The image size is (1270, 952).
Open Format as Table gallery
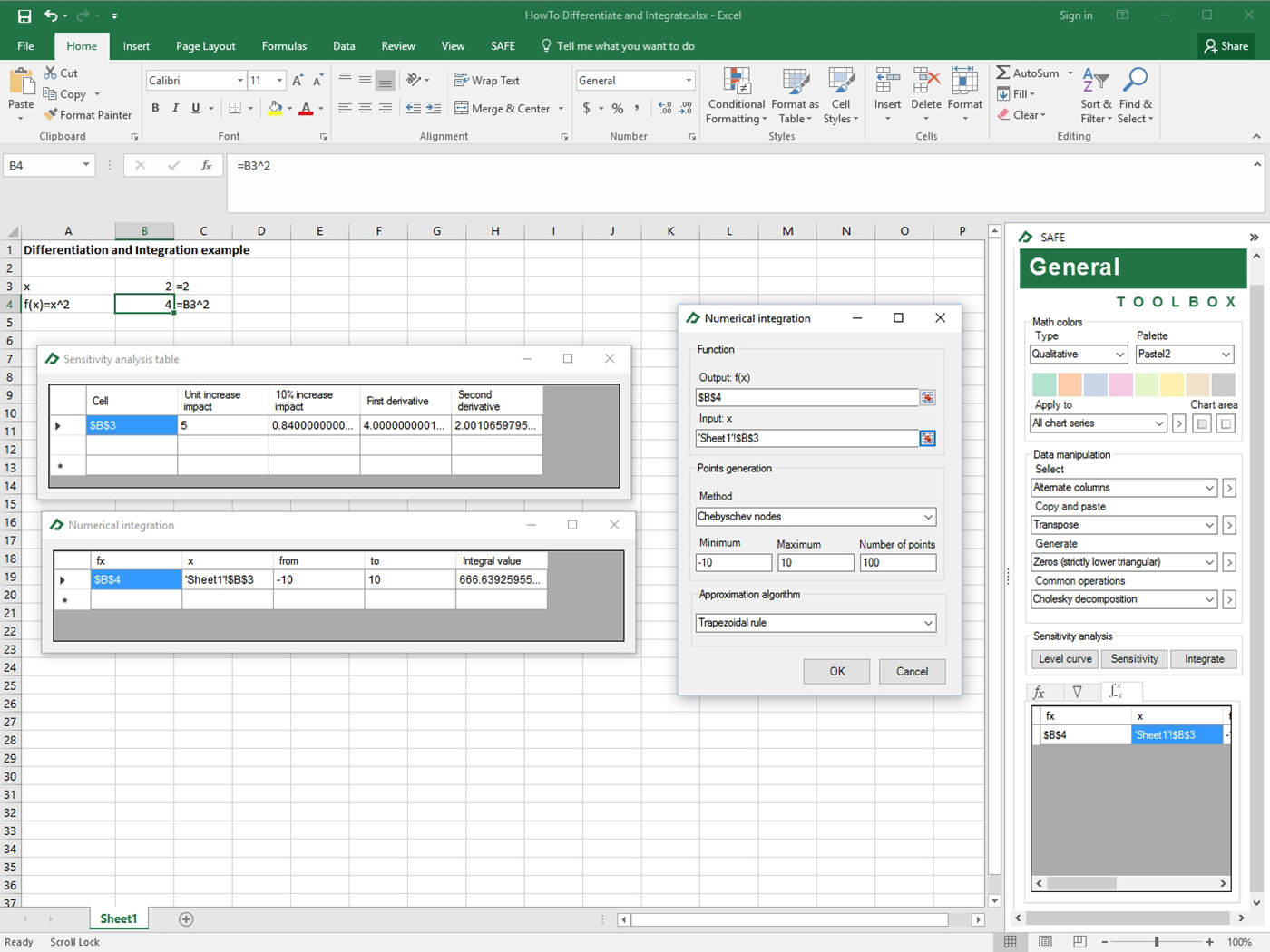pos(795,95)
